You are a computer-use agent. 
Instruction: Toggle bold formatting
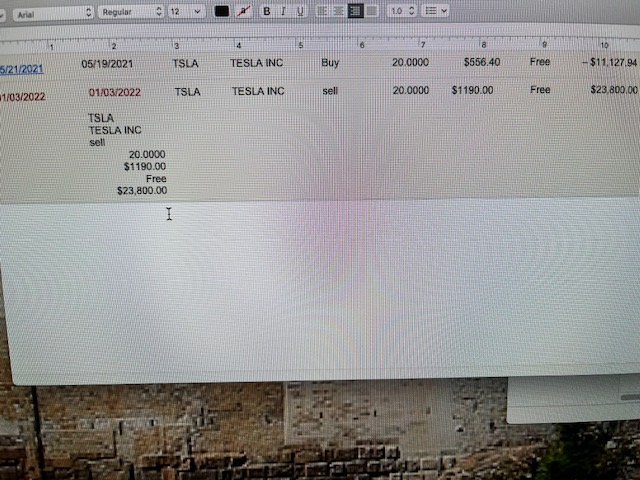pos(267,11)
